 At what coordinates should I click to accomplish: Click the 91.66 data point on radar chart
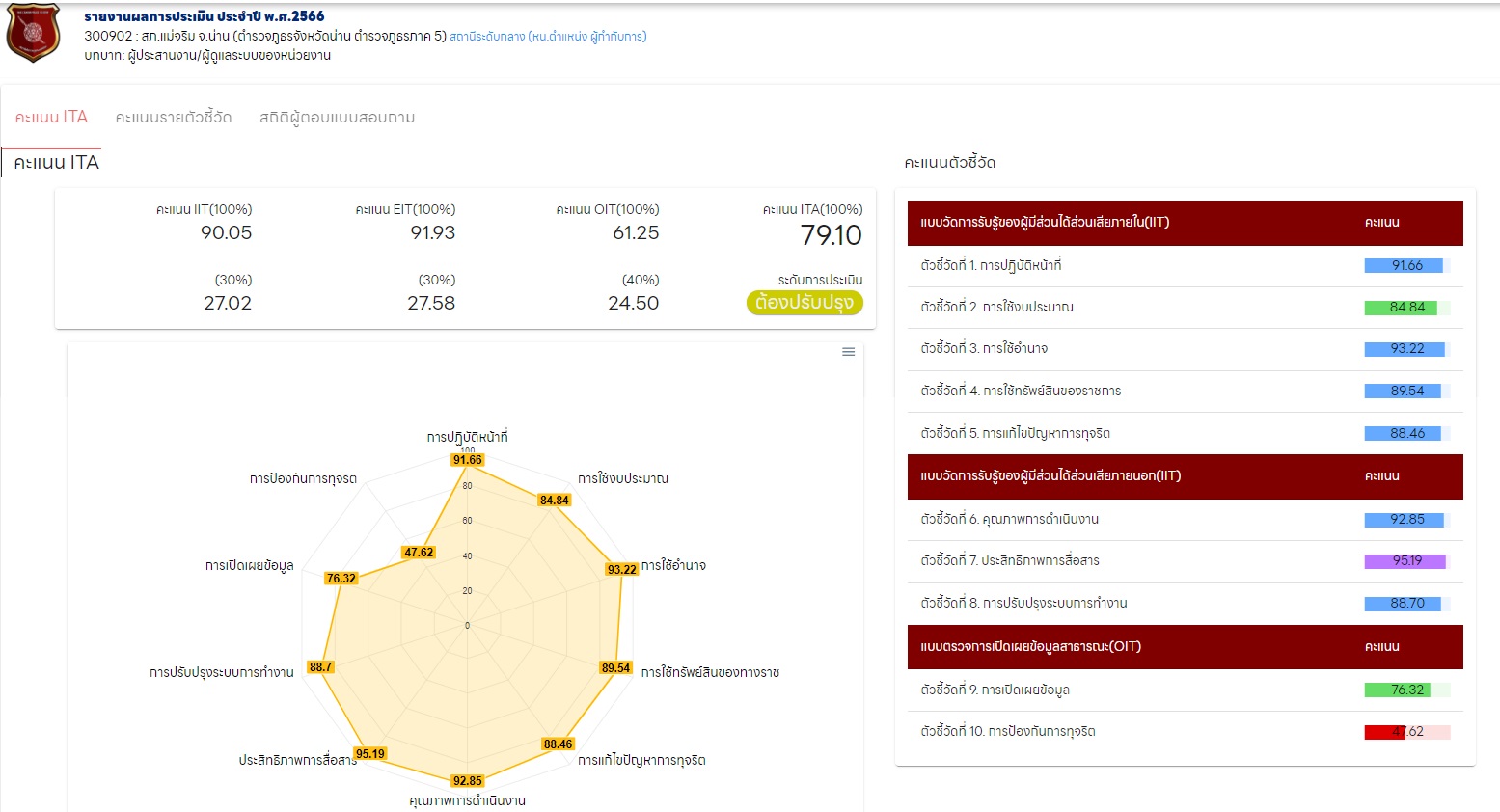tap(468, 460)
